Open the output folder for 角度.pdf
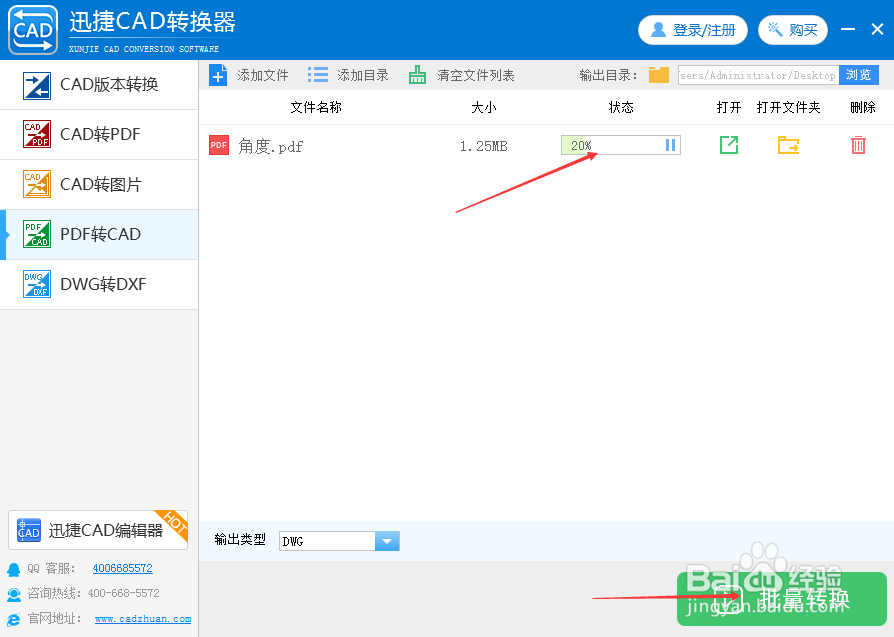The width and height of the screenshot is (894, 637). point(787,145)
